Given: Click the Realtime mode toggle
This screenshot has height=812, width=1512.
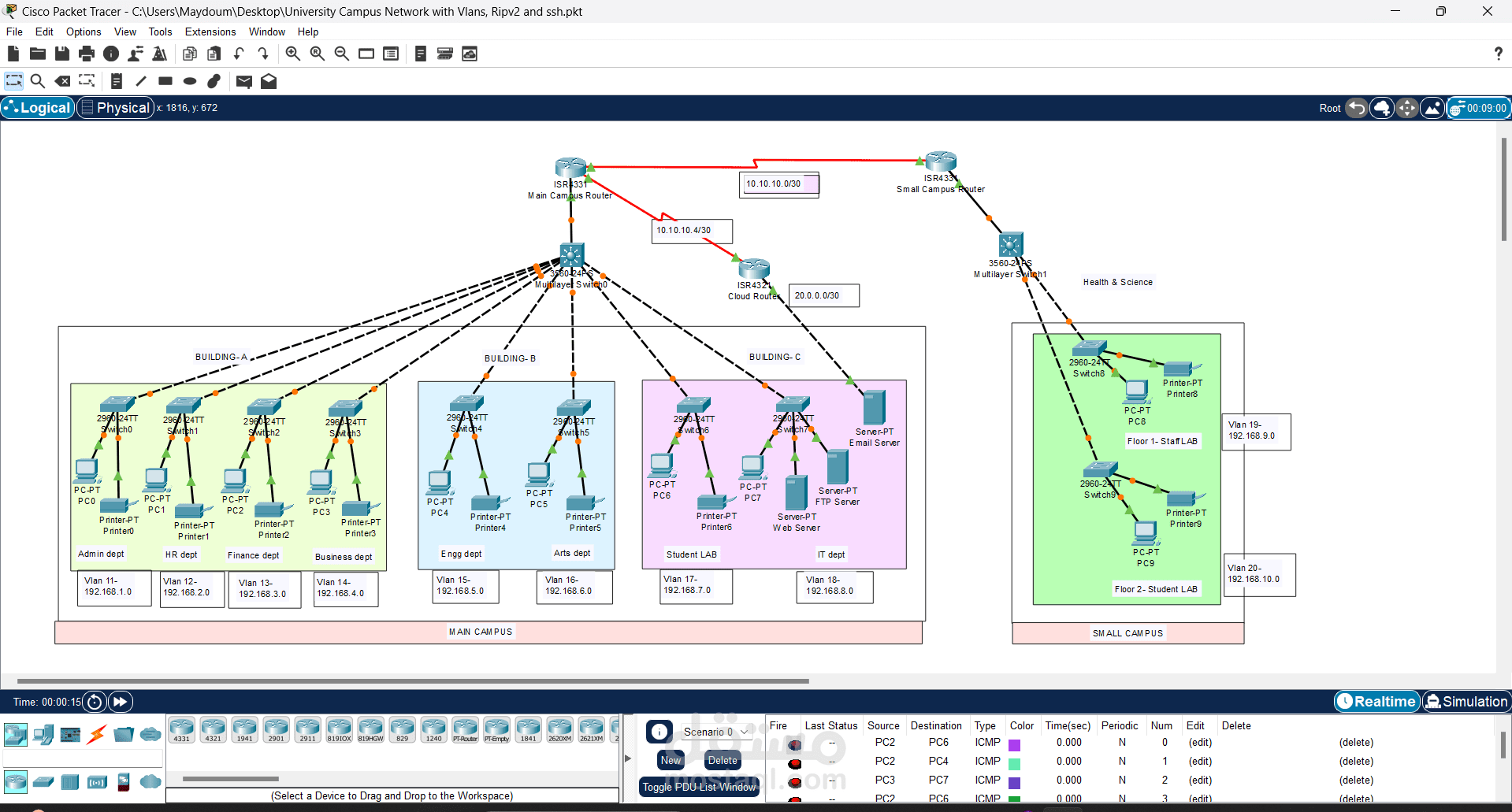Looking at the screenshot, I should 1376,701.
